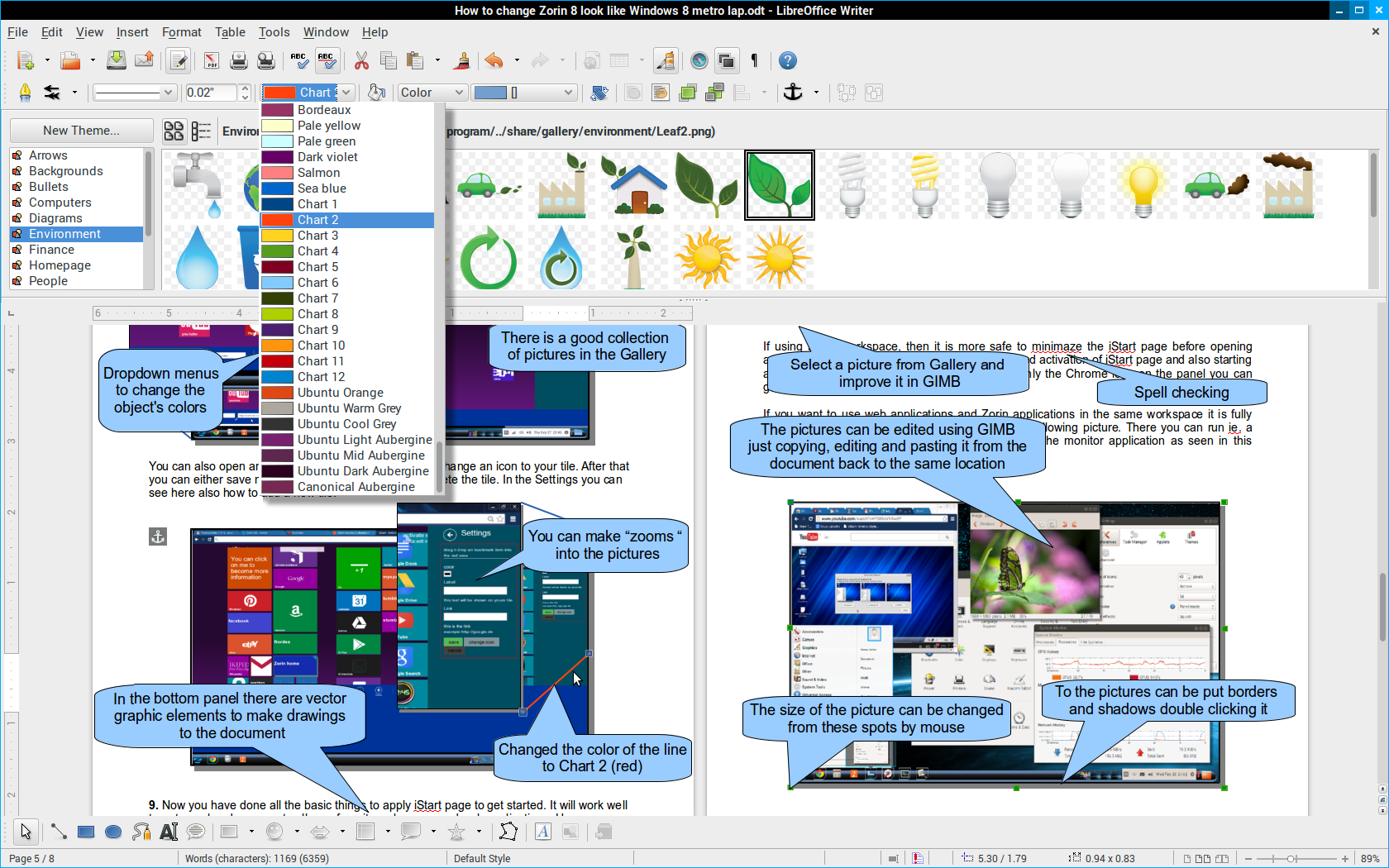Open LibreOffice Help with question mark icon
The image size is (1389, 868).
[788, 60]
